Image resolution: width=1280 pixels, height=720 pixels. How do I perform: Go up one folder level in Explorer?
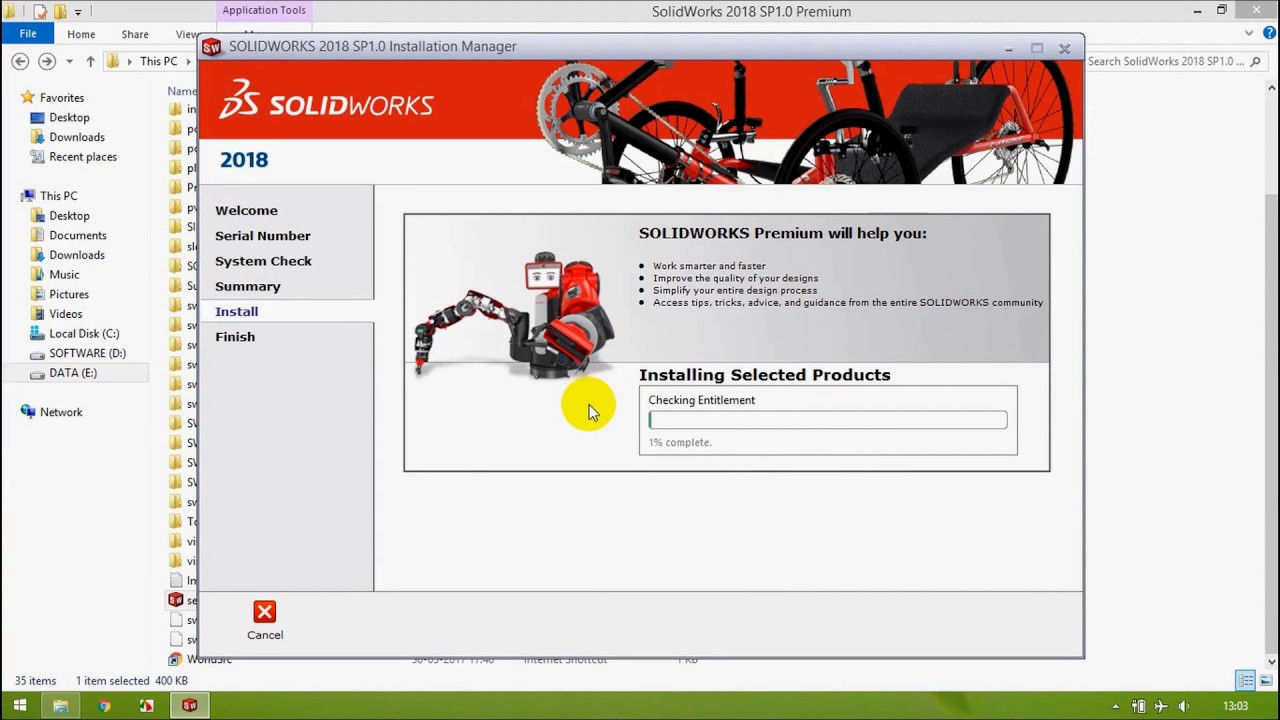tap(90, 61)
